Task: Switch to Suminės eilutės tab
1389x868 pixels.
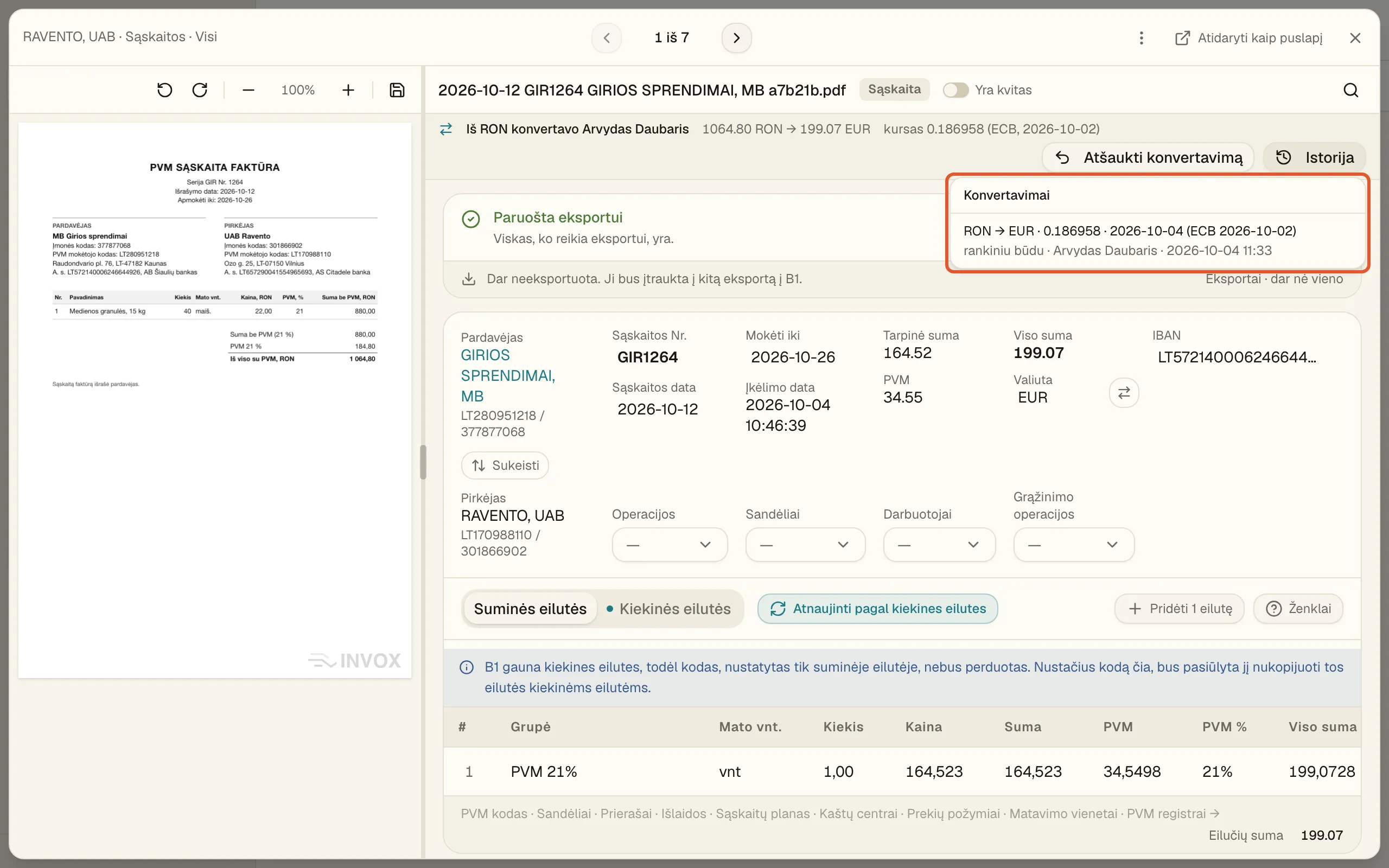Action: [530, 609]
